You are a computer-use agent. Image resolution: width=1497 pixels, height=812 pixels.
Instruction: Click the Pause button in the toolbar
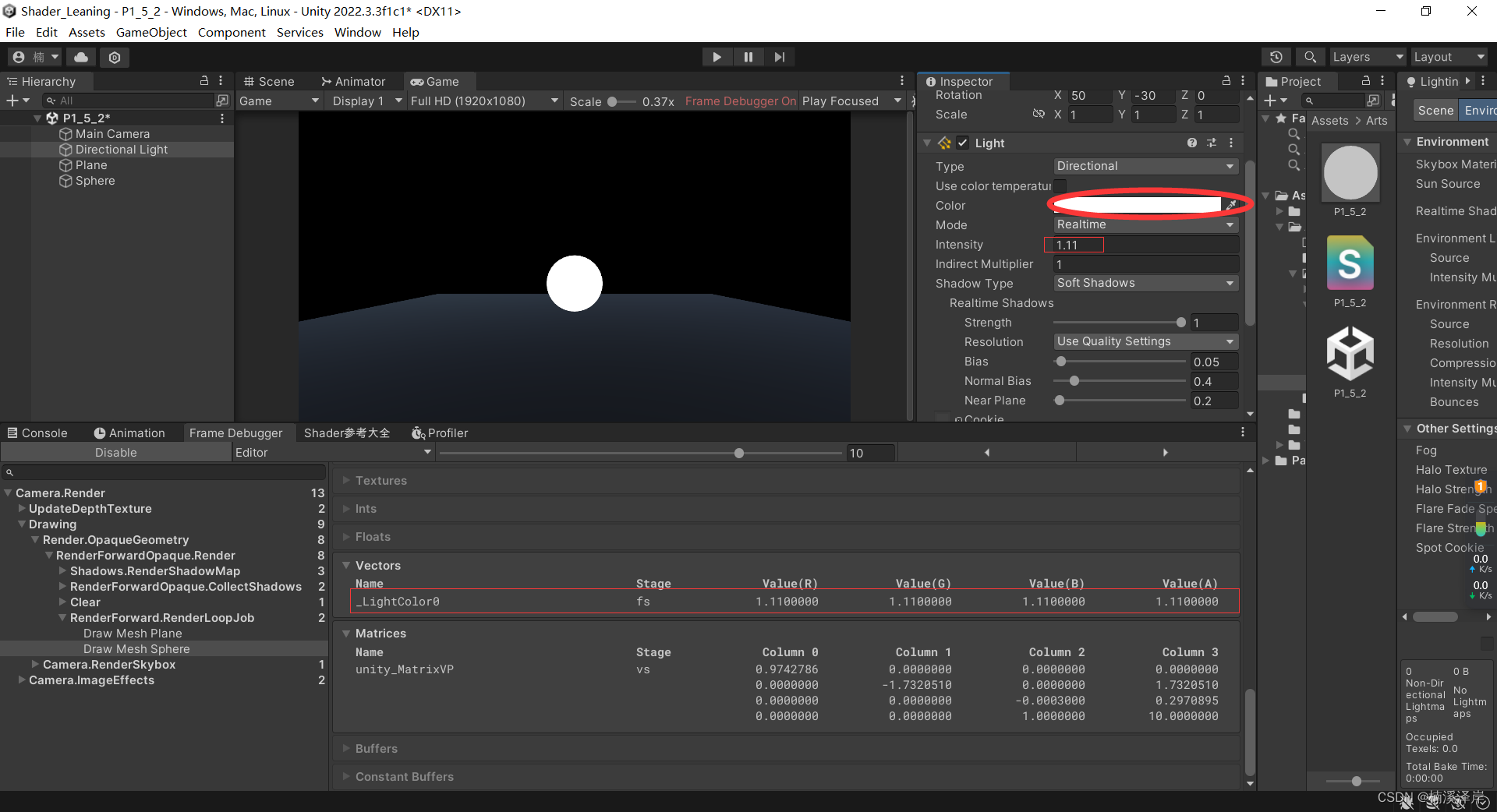pos(748,57)
